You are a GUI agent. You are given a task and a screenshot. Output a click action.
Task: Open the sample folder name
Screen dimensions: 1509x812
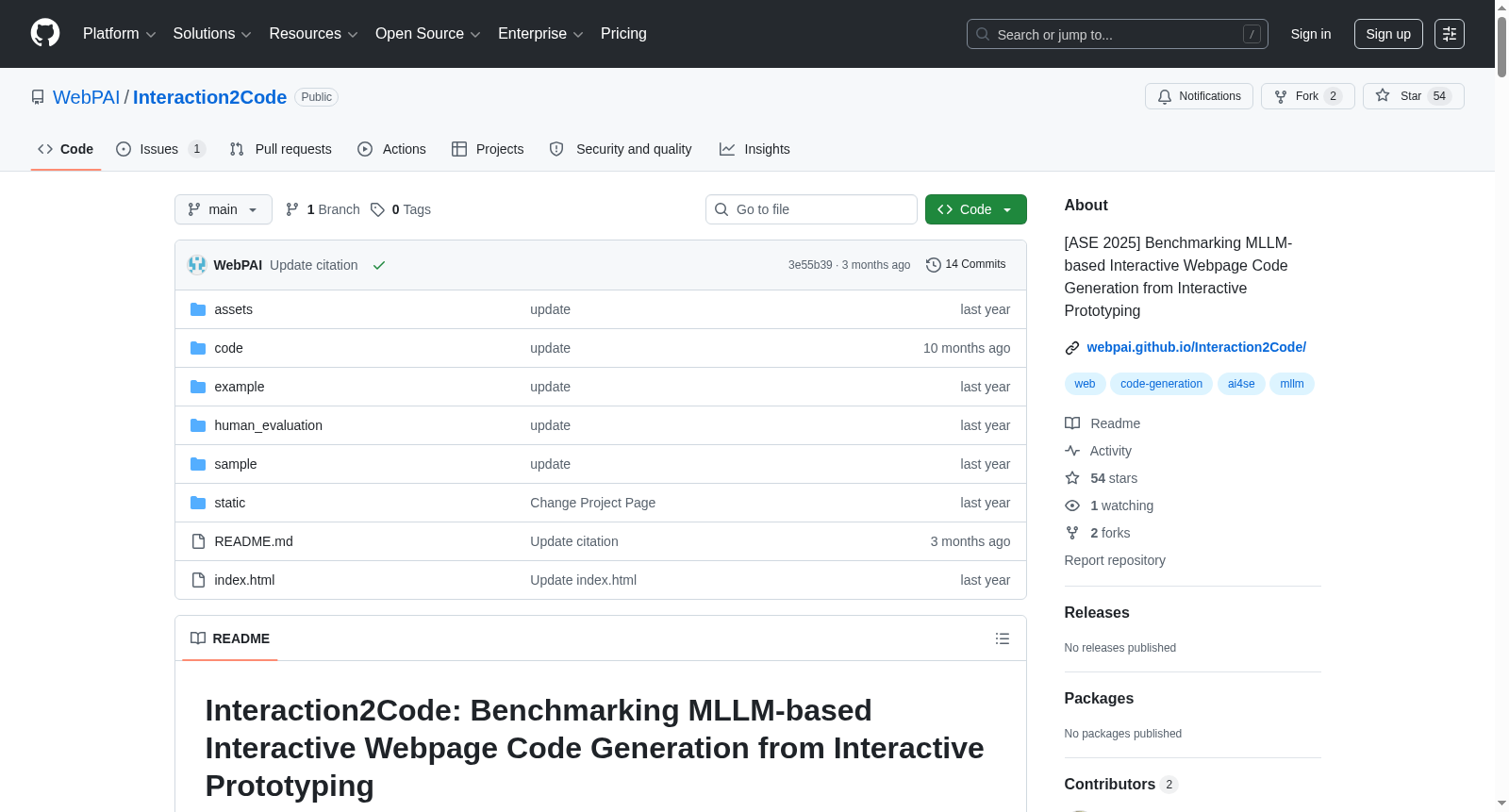coord(236,464)
